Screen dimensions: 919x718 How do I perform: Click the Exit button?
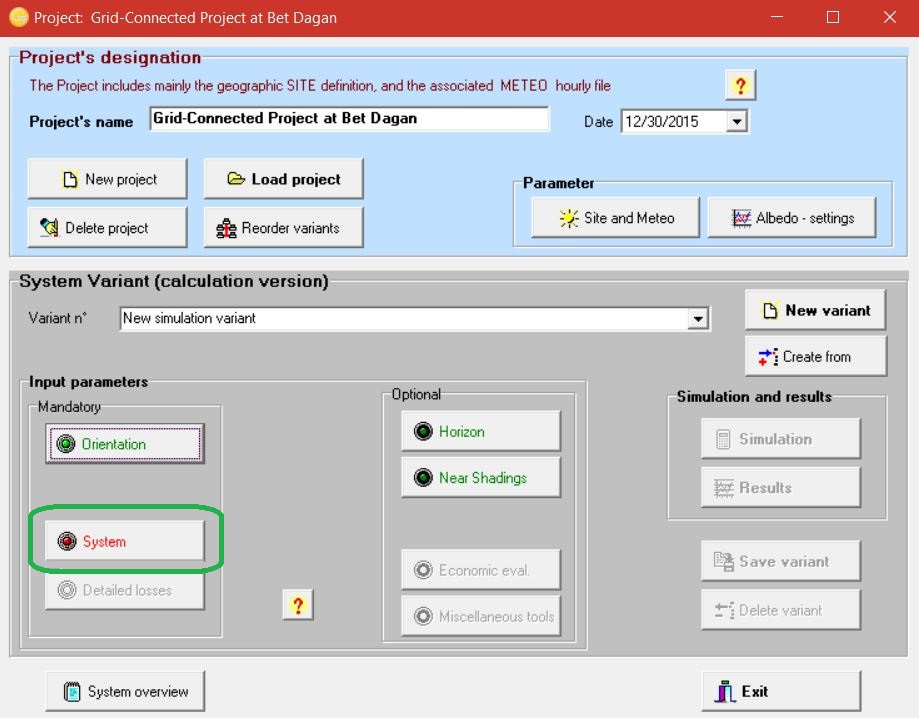click(781, 692)
